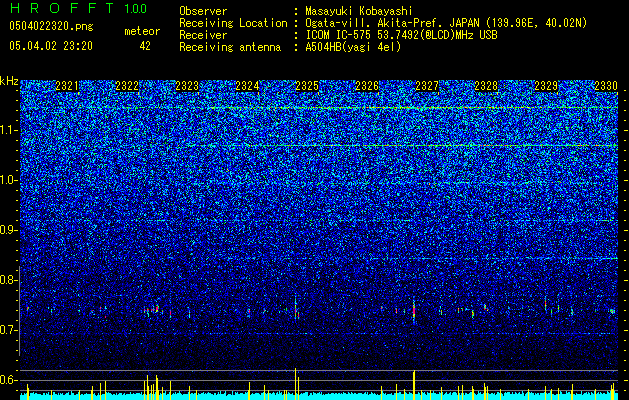This screenshot has height=400, width=629.
Task: Click the 0.8 frequency axis label
Action: 9,280
